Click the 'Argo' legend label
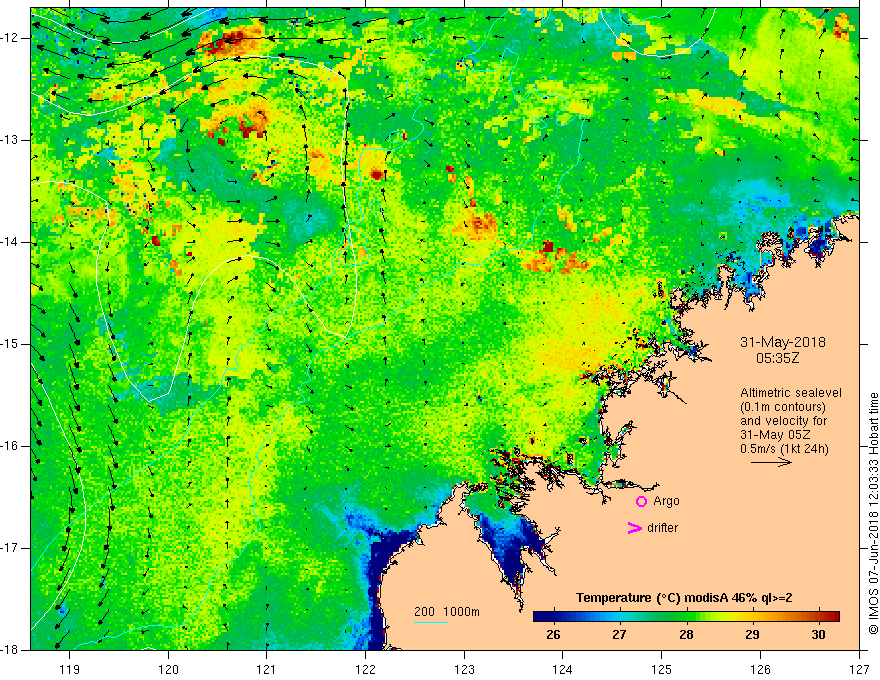880x680 pixels. click(666, 501)
